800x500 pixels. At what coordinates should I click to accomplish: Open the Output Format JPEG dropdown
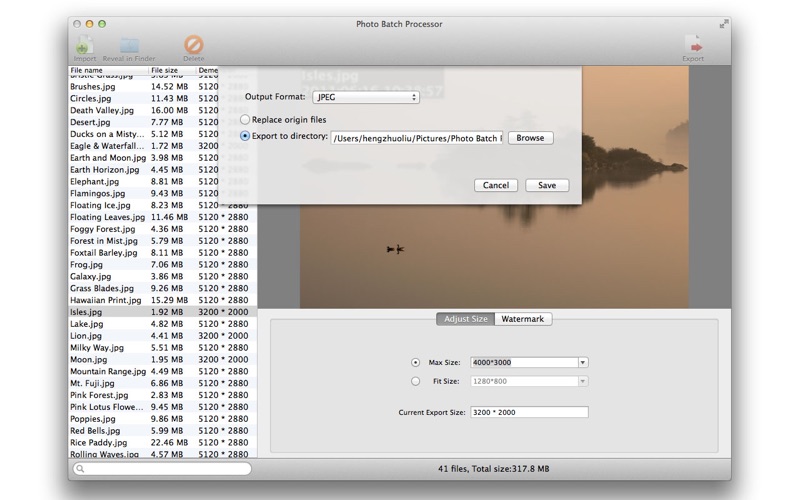point(366,97)
